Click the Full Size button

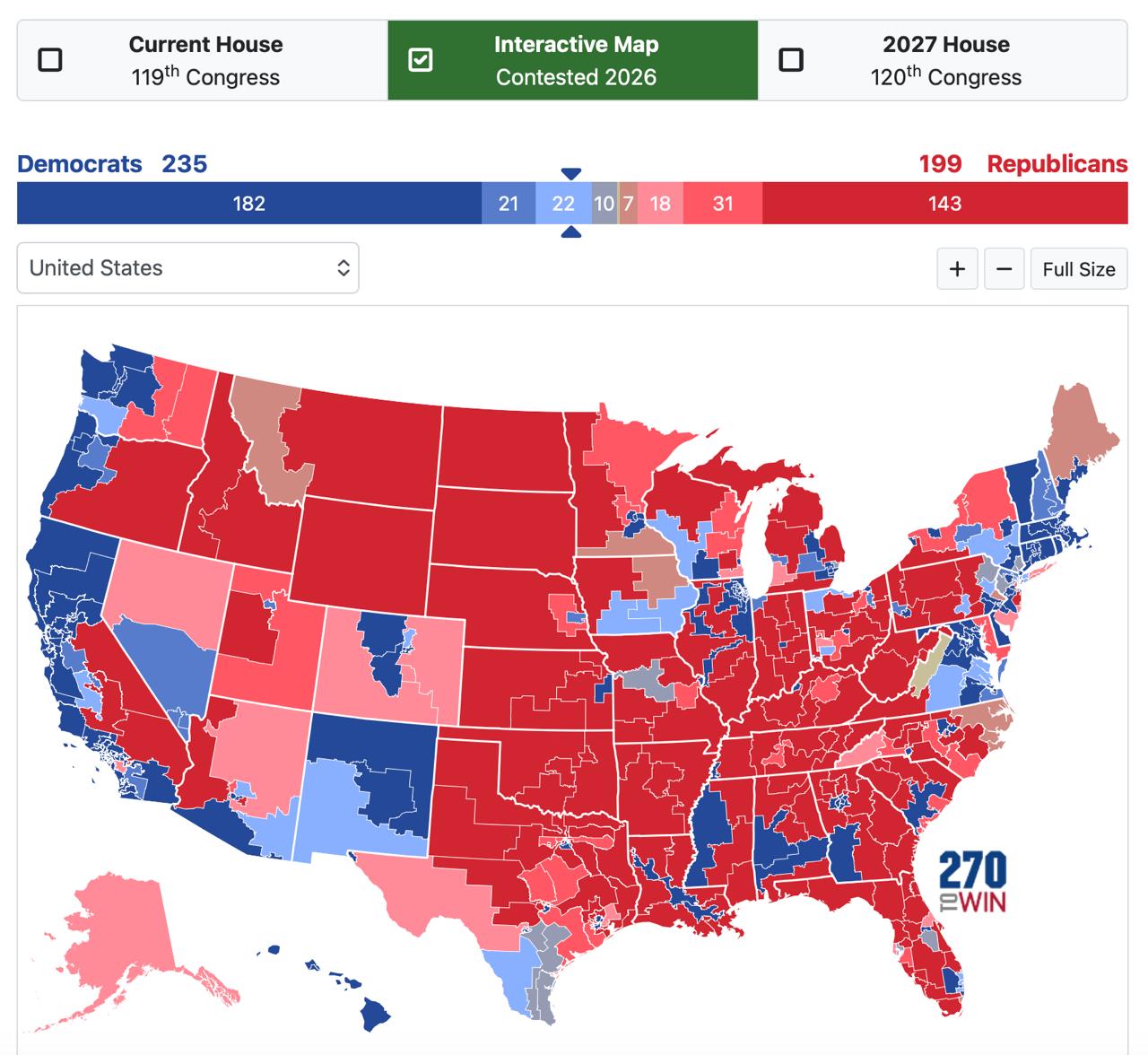(1078, 269)
